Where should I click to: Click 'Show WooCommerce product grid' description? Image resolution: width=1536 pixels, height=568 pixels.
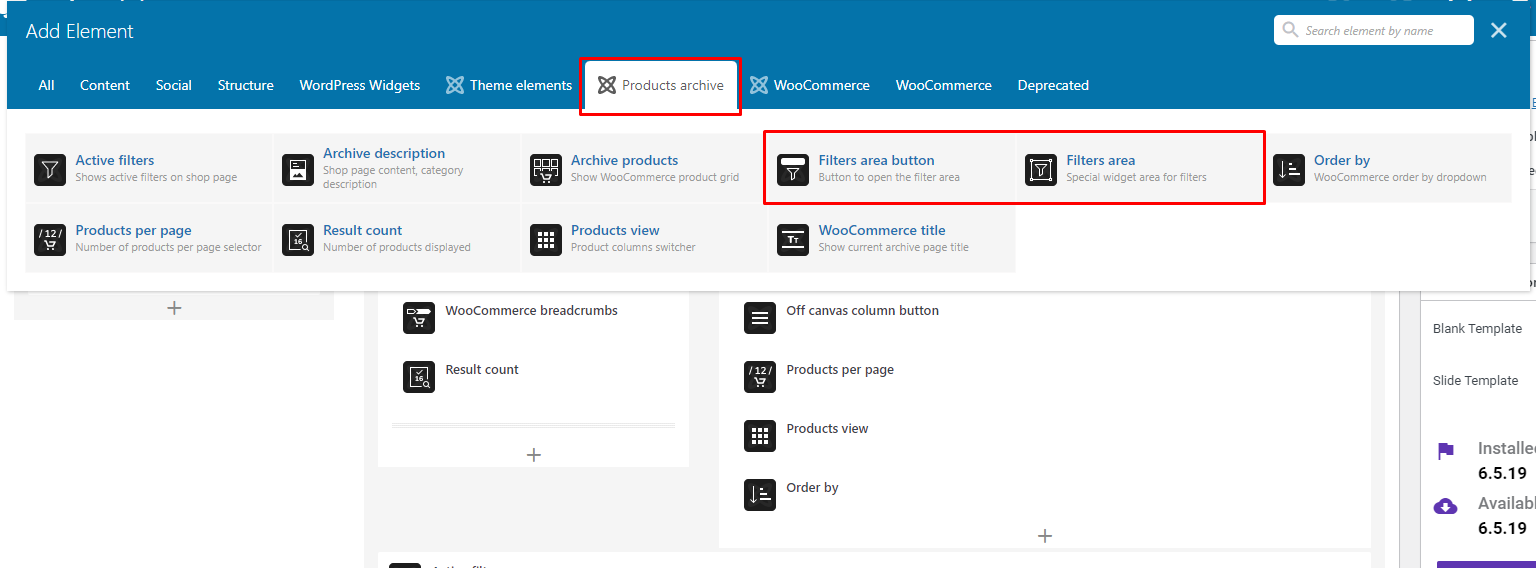(x=655, y=177)
